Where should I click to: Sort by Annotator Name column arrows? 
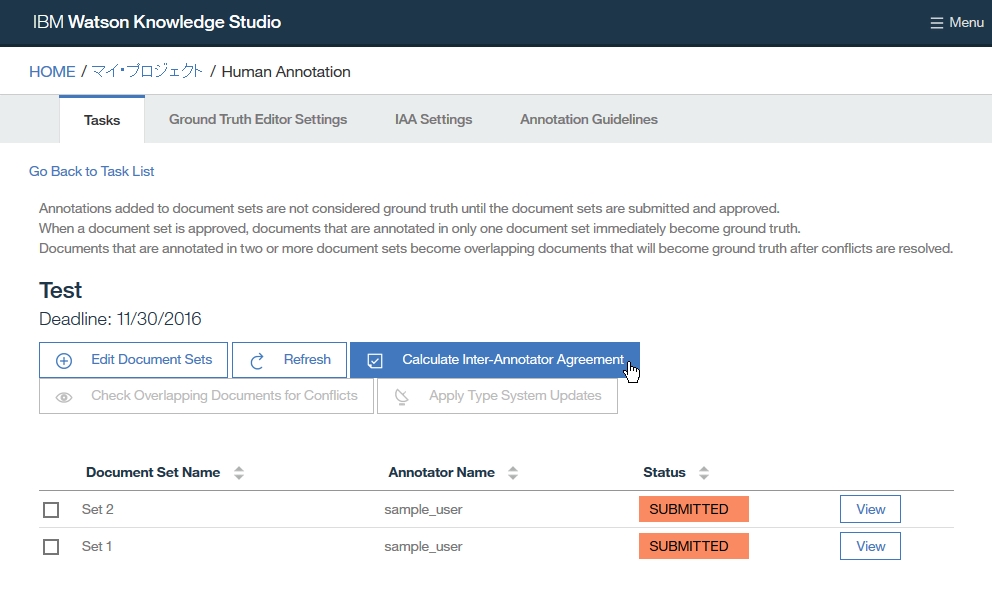pos(513,473)
